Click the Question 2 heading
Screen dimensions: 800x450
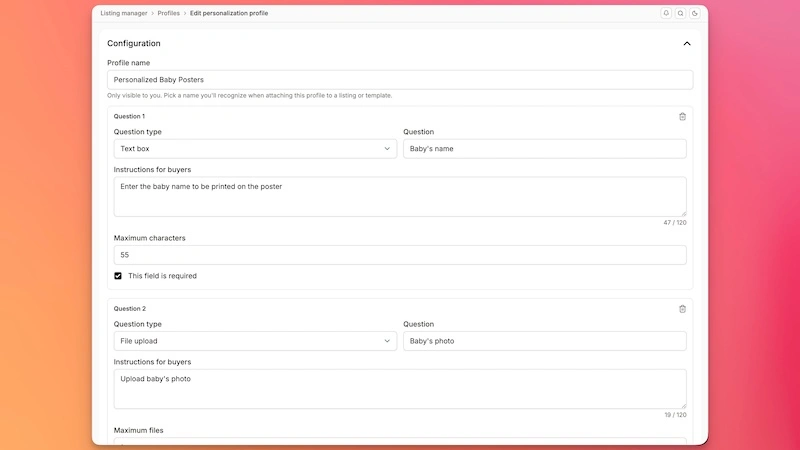(130, 309)
